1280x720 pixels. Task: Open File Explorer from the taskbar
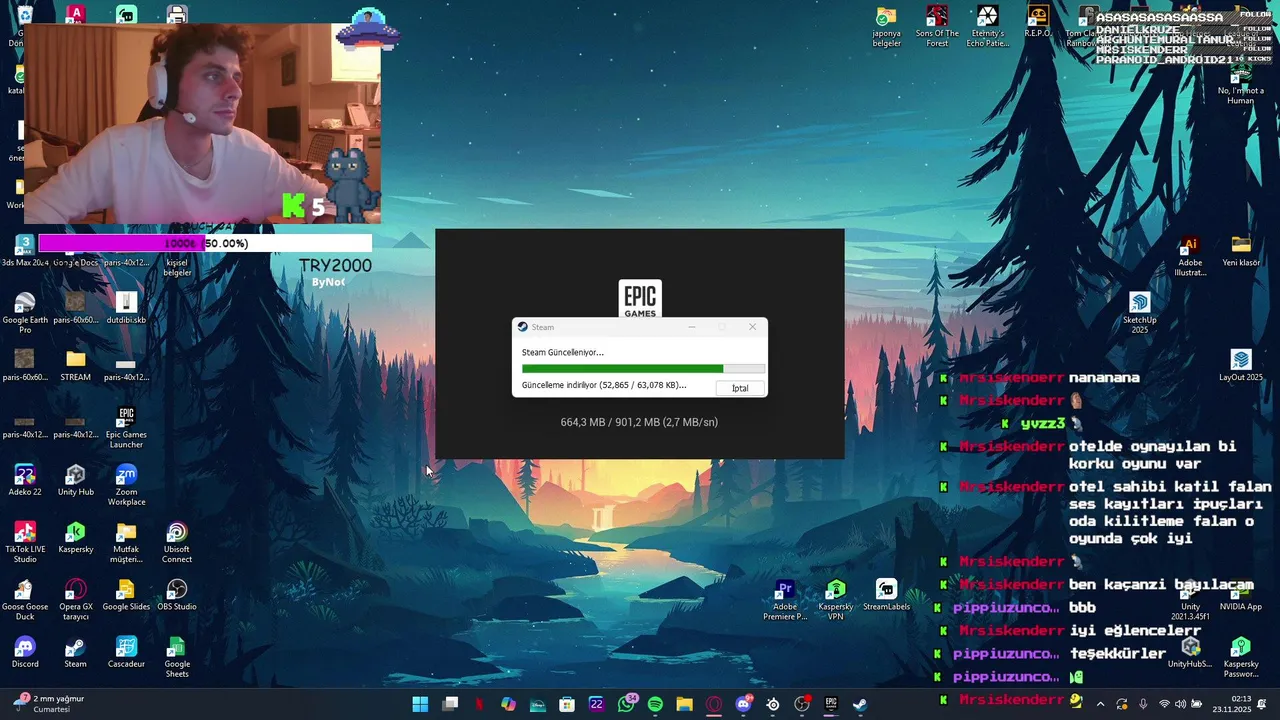click(684, 704)
